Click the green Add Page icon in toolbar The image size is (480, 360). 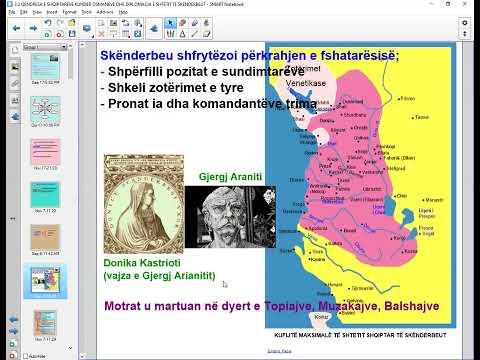pos(48,34)
